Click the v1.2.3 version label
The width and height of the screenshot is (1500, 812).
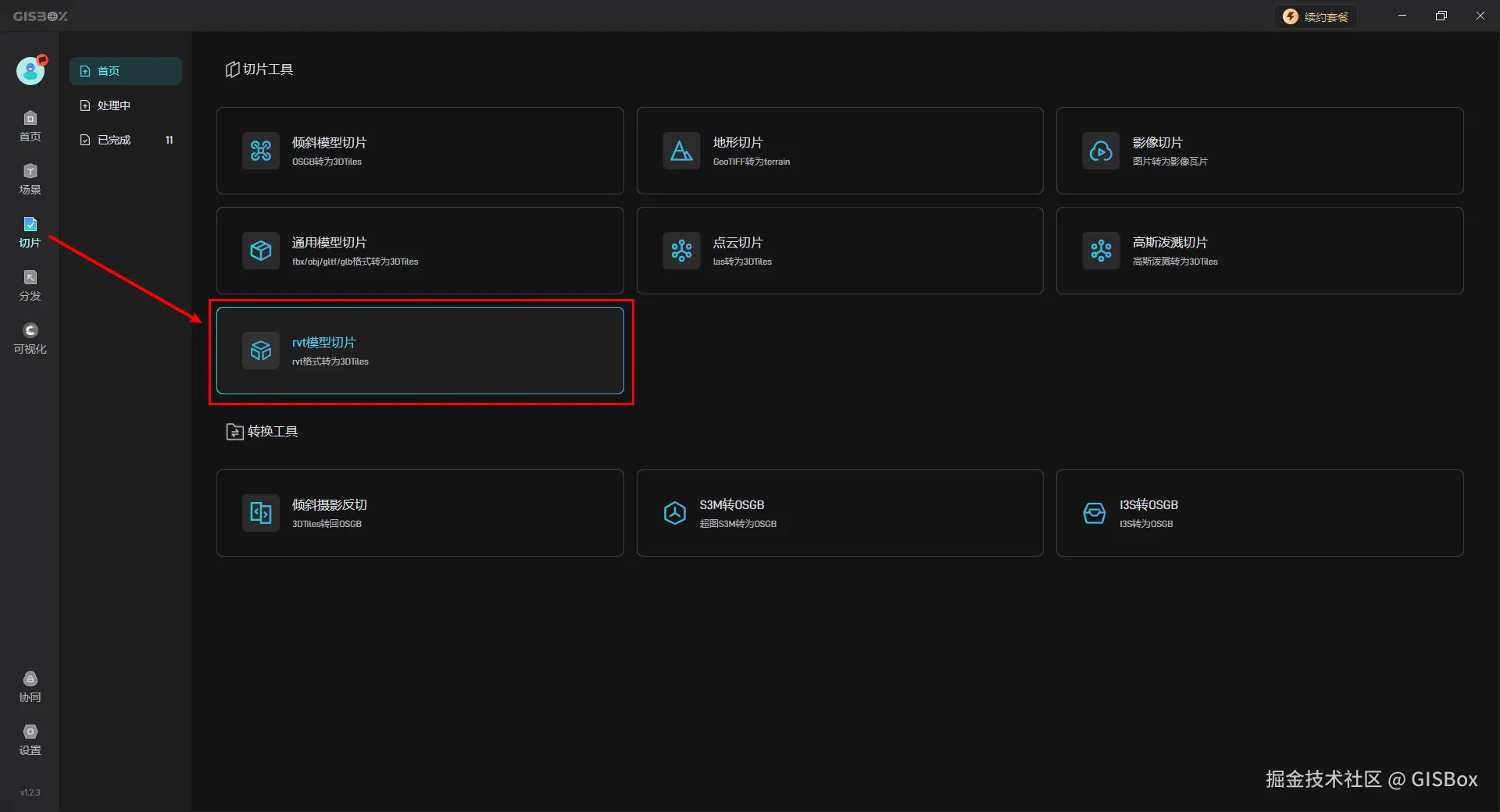[30, 792]
